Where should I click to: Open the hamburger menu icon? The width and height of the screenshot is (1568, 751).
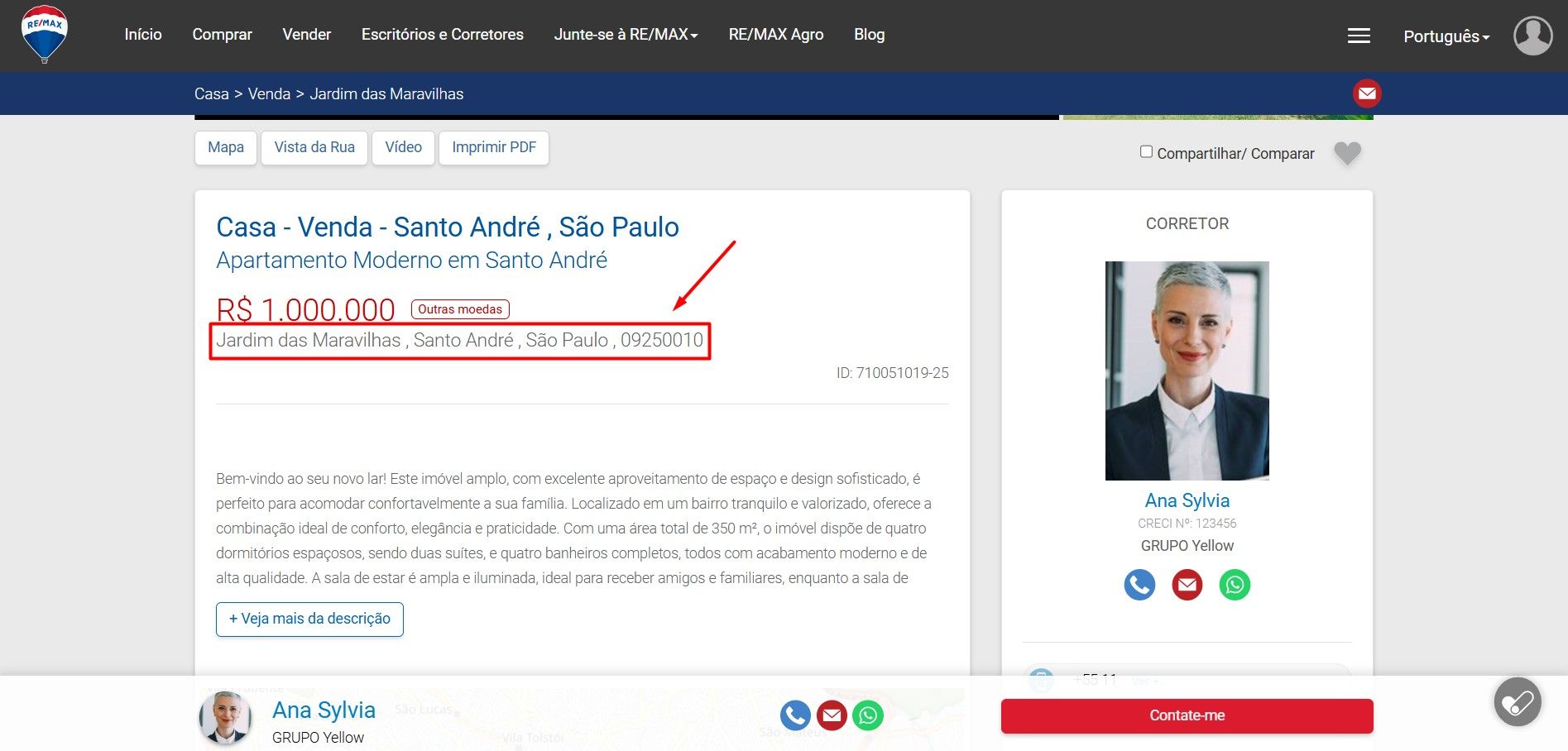click(1359, 36)
